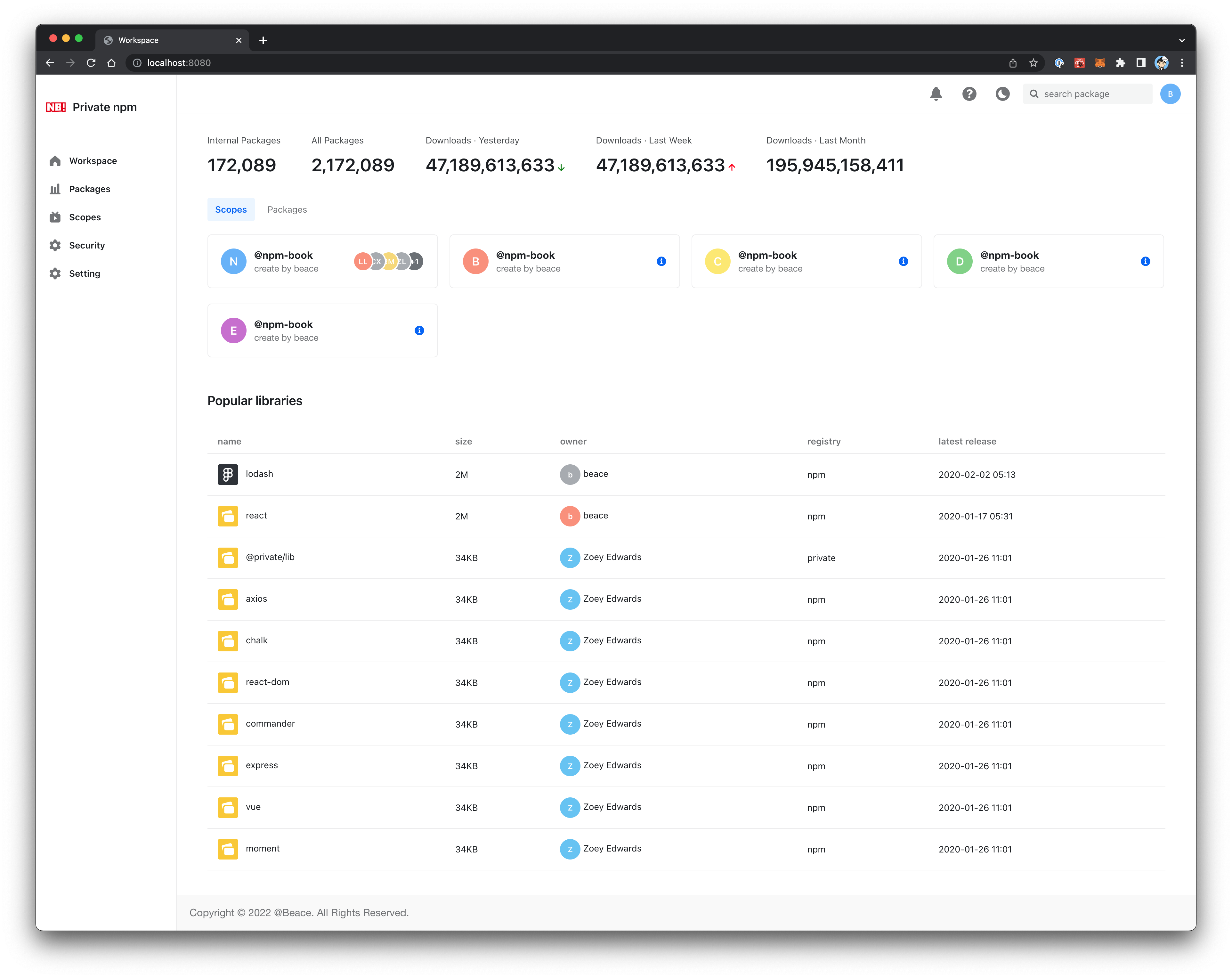Image resolution: width=1232 pixels, height=978 pixels.
Task: Click info icon on scope E card
Action: coord(419,330)
